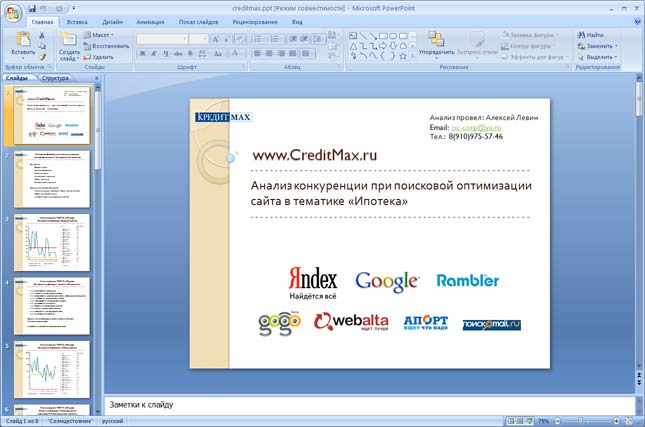Clear all formatting with the eraser icon
Image resolution: width=645 pixels, height=427 pixels.
click(240, 39)
